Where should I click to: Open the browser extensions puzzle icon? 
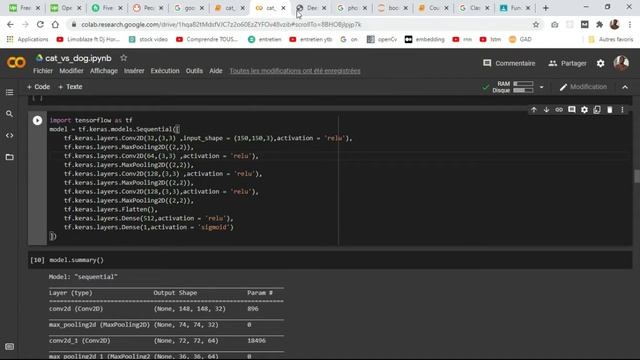tap(600, 24)
